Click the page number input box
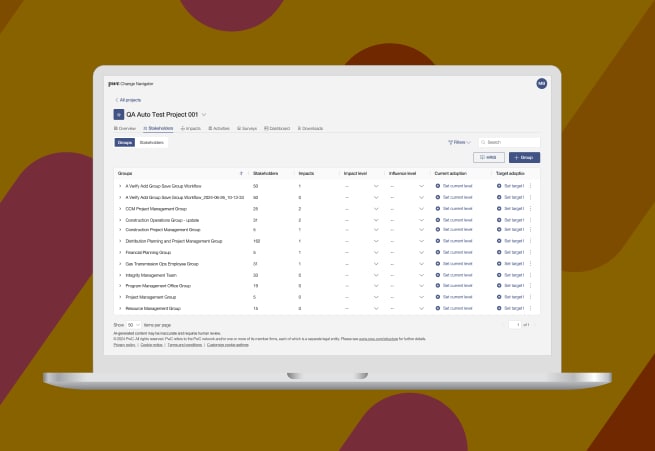 tap(514, 325)
